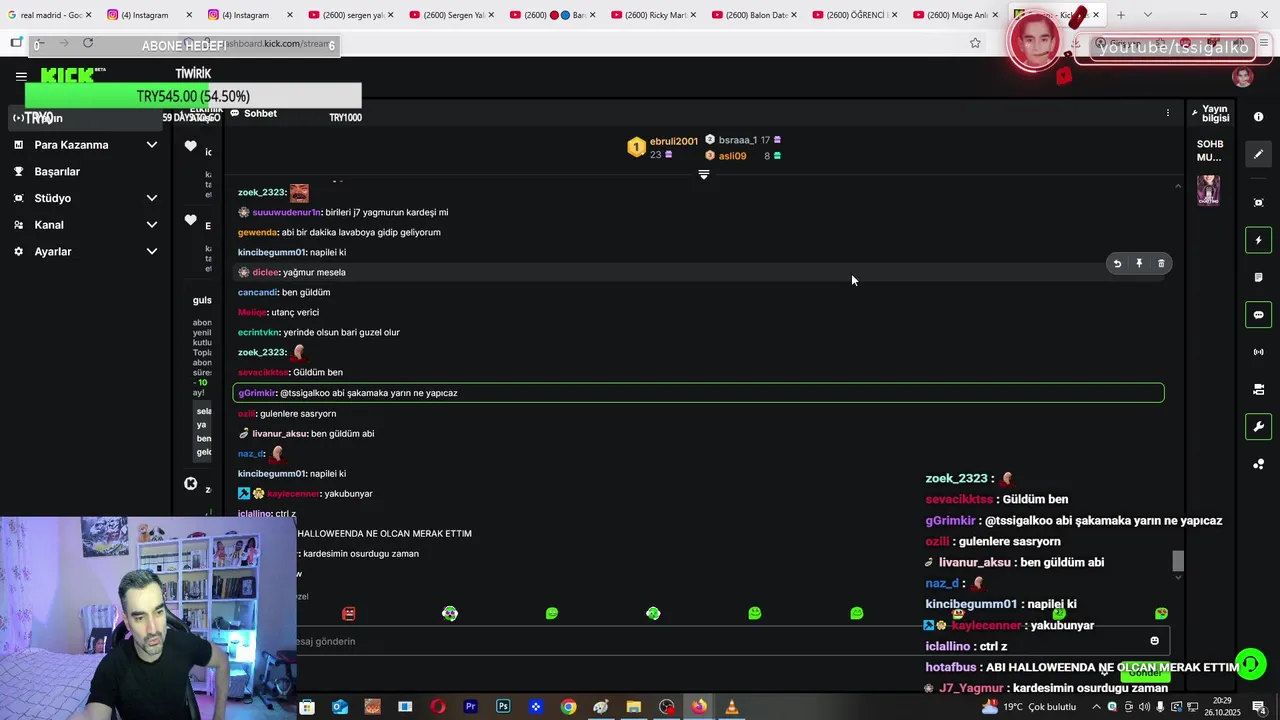This screenshot has height=720, width=1280.
Task: Click the Kick logo
Action: click(68, 76)
